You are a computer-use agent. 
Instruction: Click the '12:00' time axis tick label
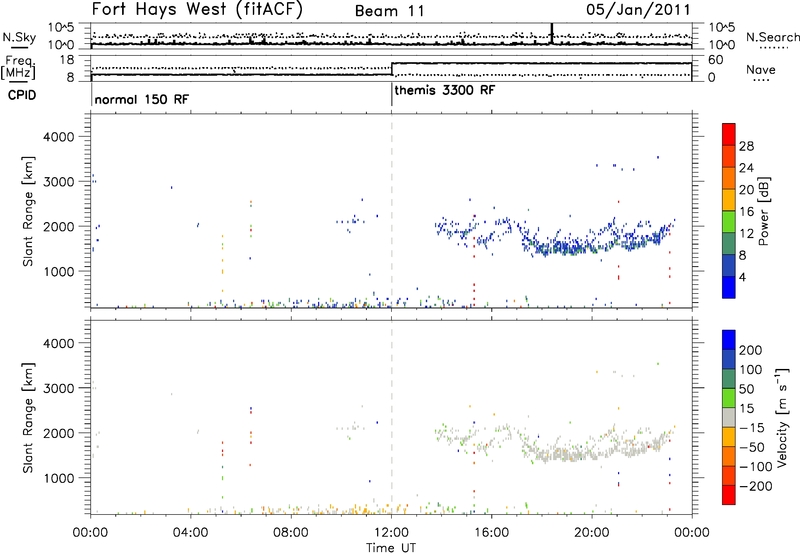coord(391,533)
